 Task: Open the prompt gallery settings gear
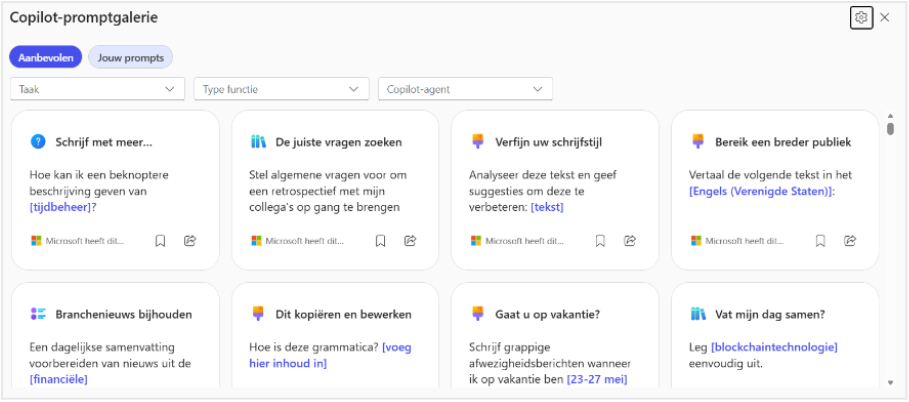point(860,18)
